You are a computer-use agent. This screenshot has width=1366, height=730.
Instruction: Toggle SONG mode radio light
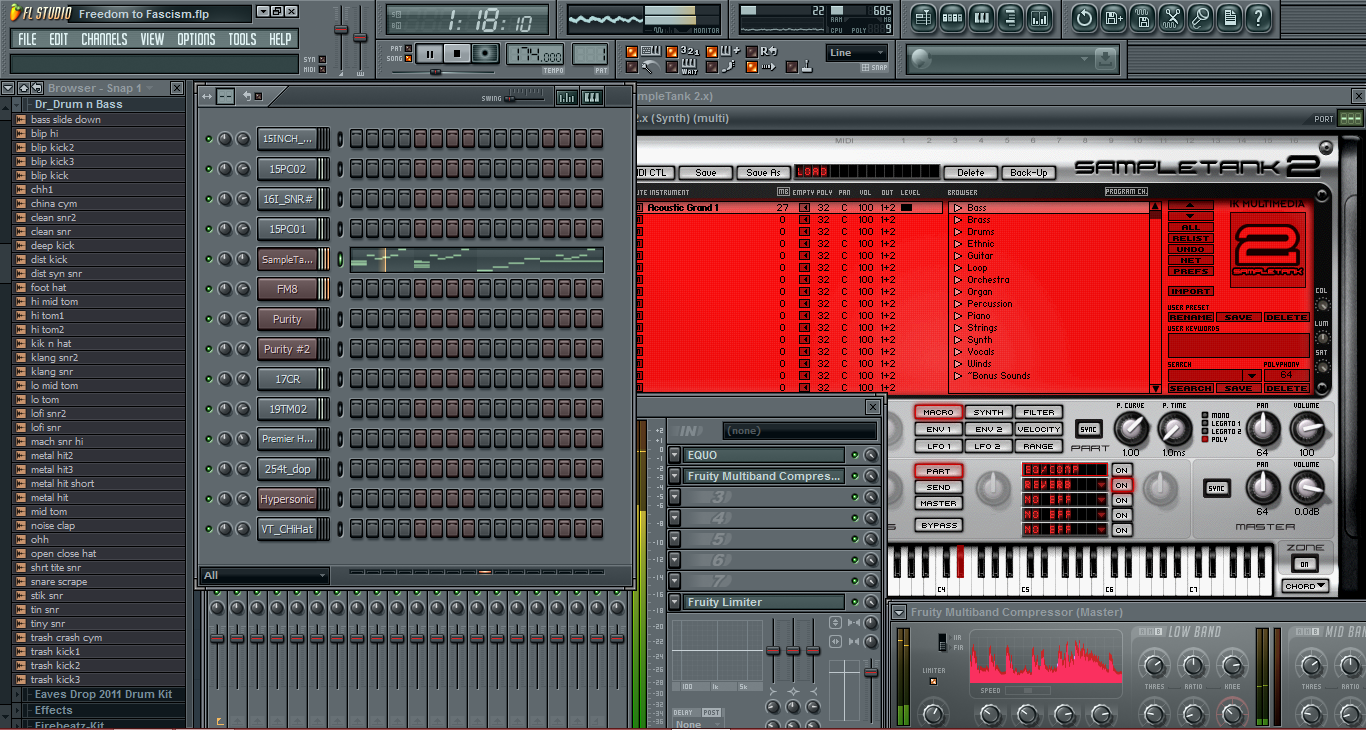tap(410, 59)
